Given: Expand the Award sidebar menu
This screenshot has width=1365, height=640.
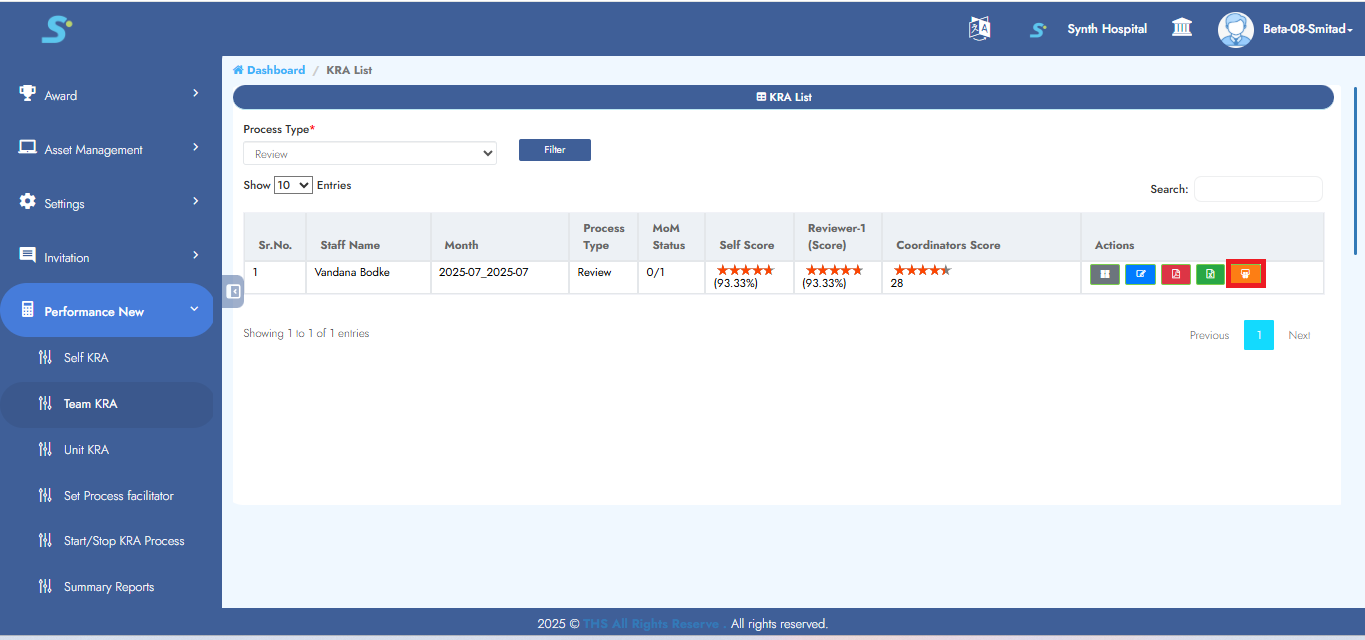Looking at the screenshot, I should click(110, 95).
